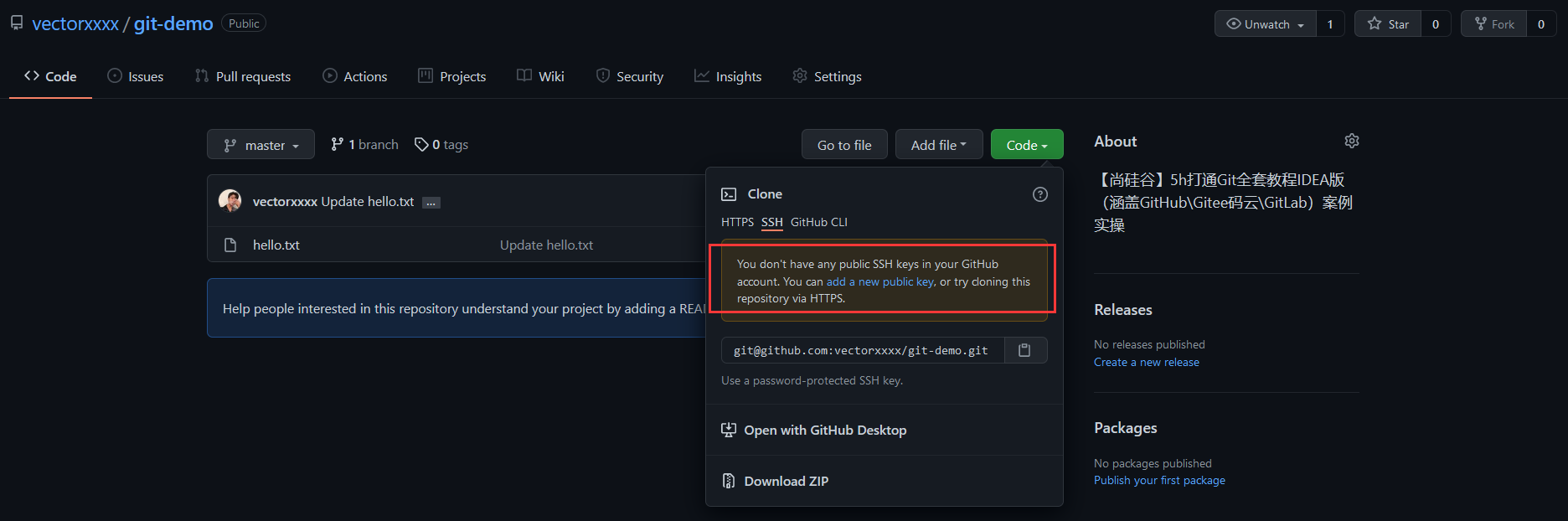The width and height of the screenshot is (1568, 521).
Task: Click Open with GitHub Desktop
Action: [814, 431]
